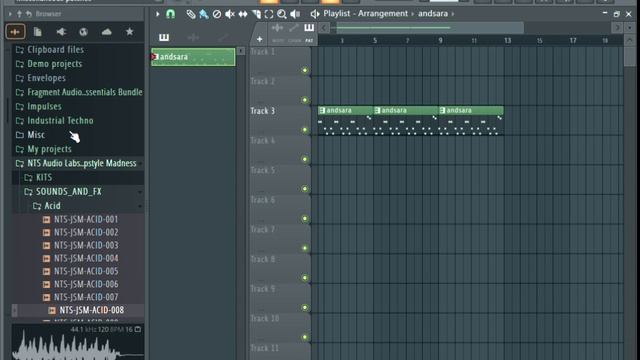The width and height of the screenshot is (640, 360).
Task: Mute Track 6 with its green toggle
Action: click(305, 219)
